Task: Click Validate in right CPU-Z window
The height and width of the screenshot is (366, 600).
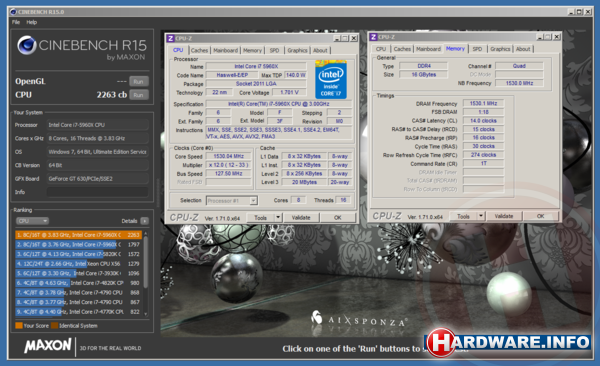Action: tap(504, 216)
